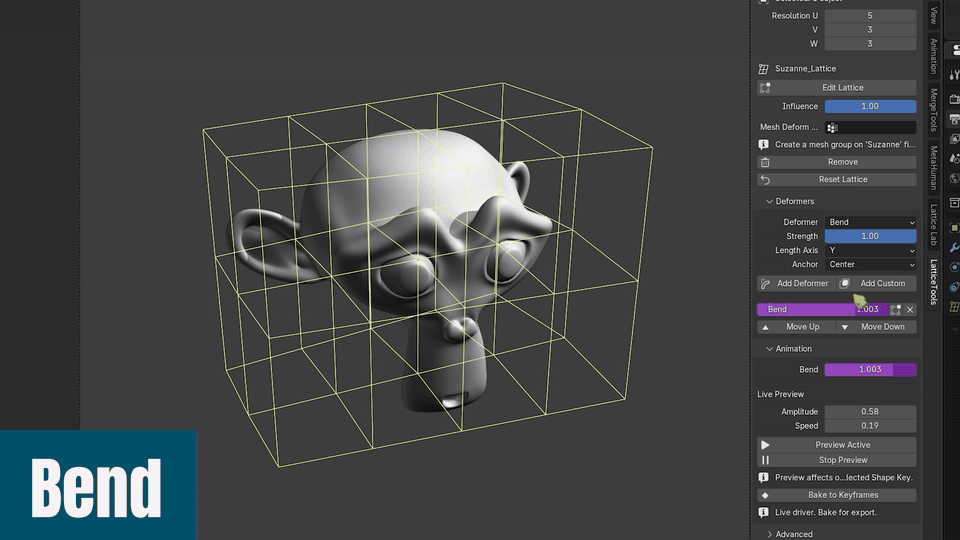This screenshot has width=960, height=540.
Task: Click the Animation Bend value field
Action: point(870,370)
